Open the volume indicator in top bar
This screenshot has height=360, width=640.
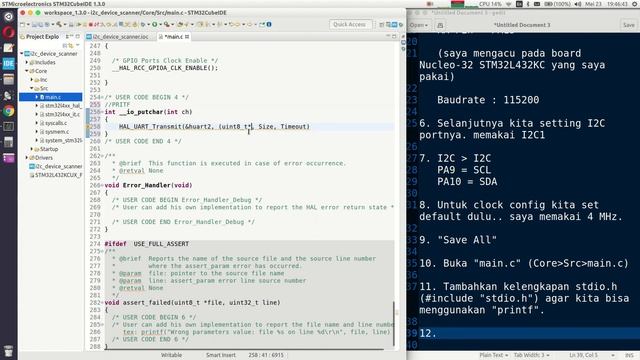pyautogui.click(x=578, y=4)
